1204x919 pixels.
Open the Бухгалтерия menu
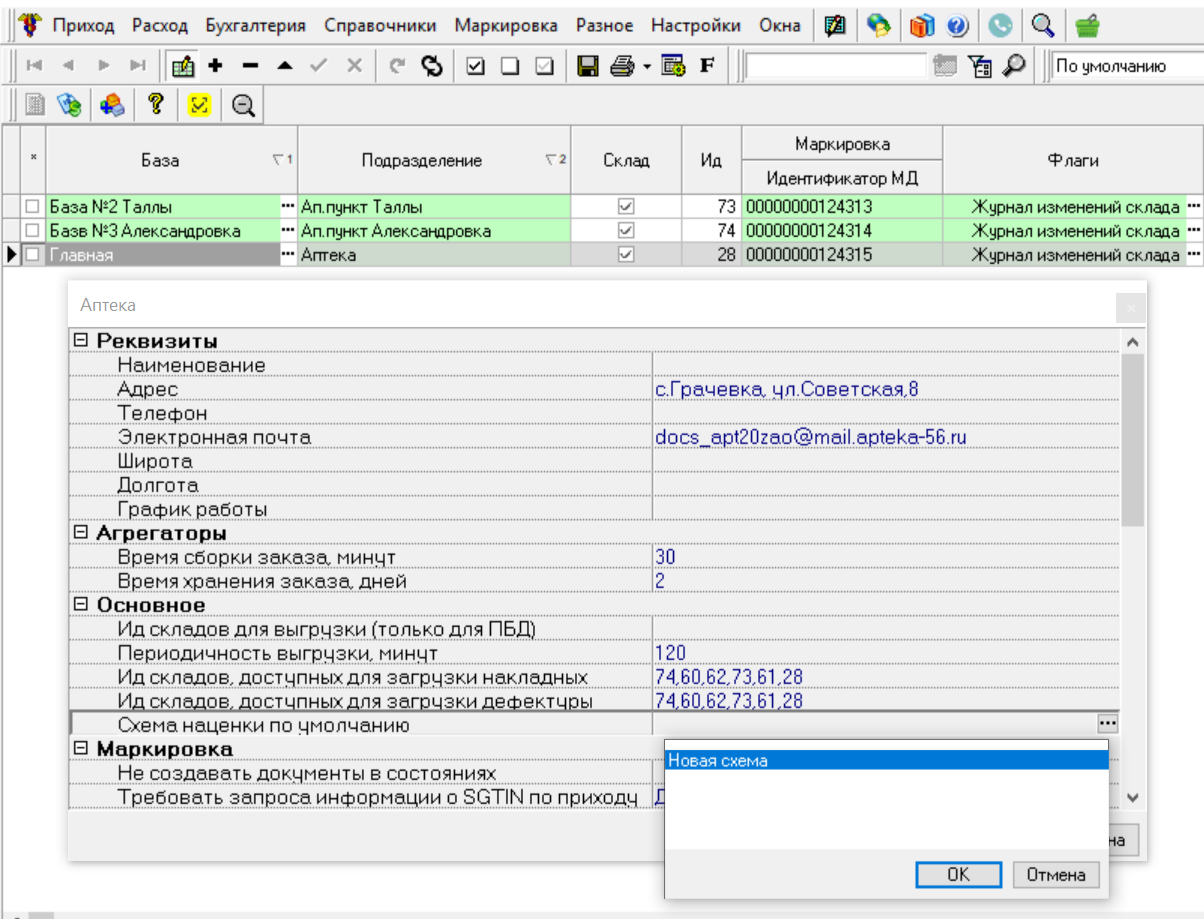point(256,25)
